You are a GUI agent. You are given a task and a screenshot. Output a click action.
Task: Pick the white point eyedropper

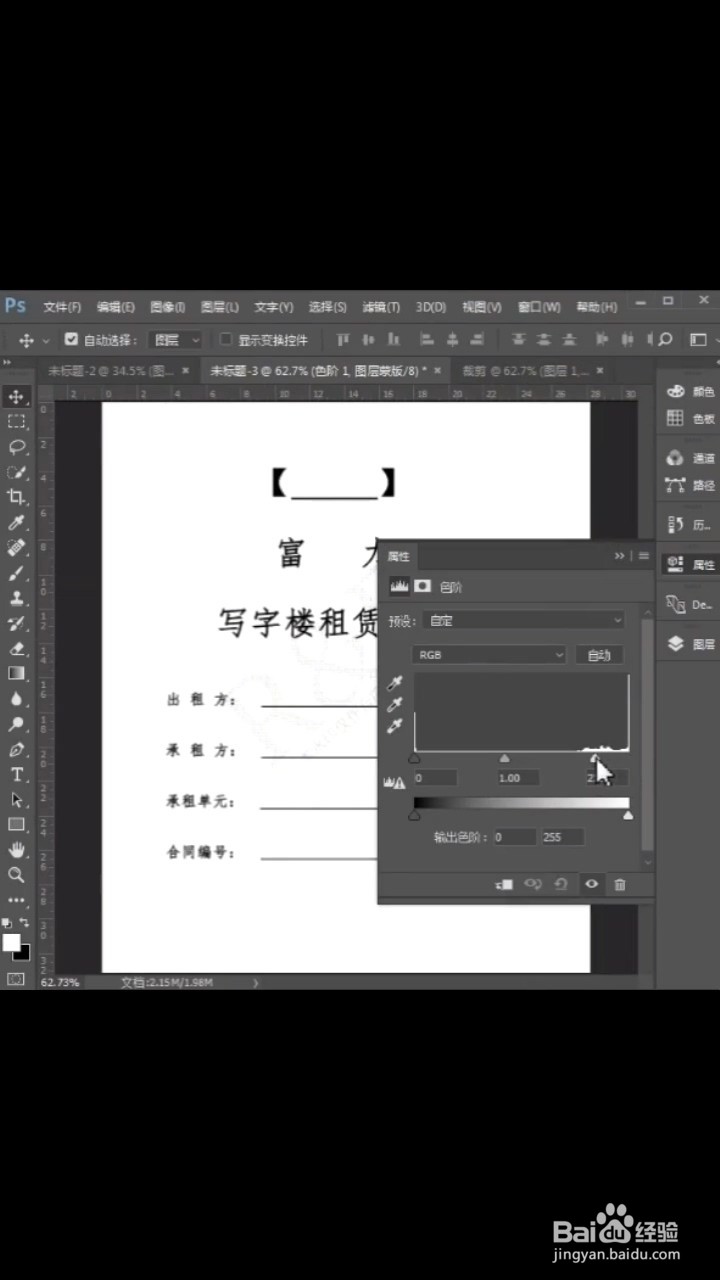pos(395,727)
